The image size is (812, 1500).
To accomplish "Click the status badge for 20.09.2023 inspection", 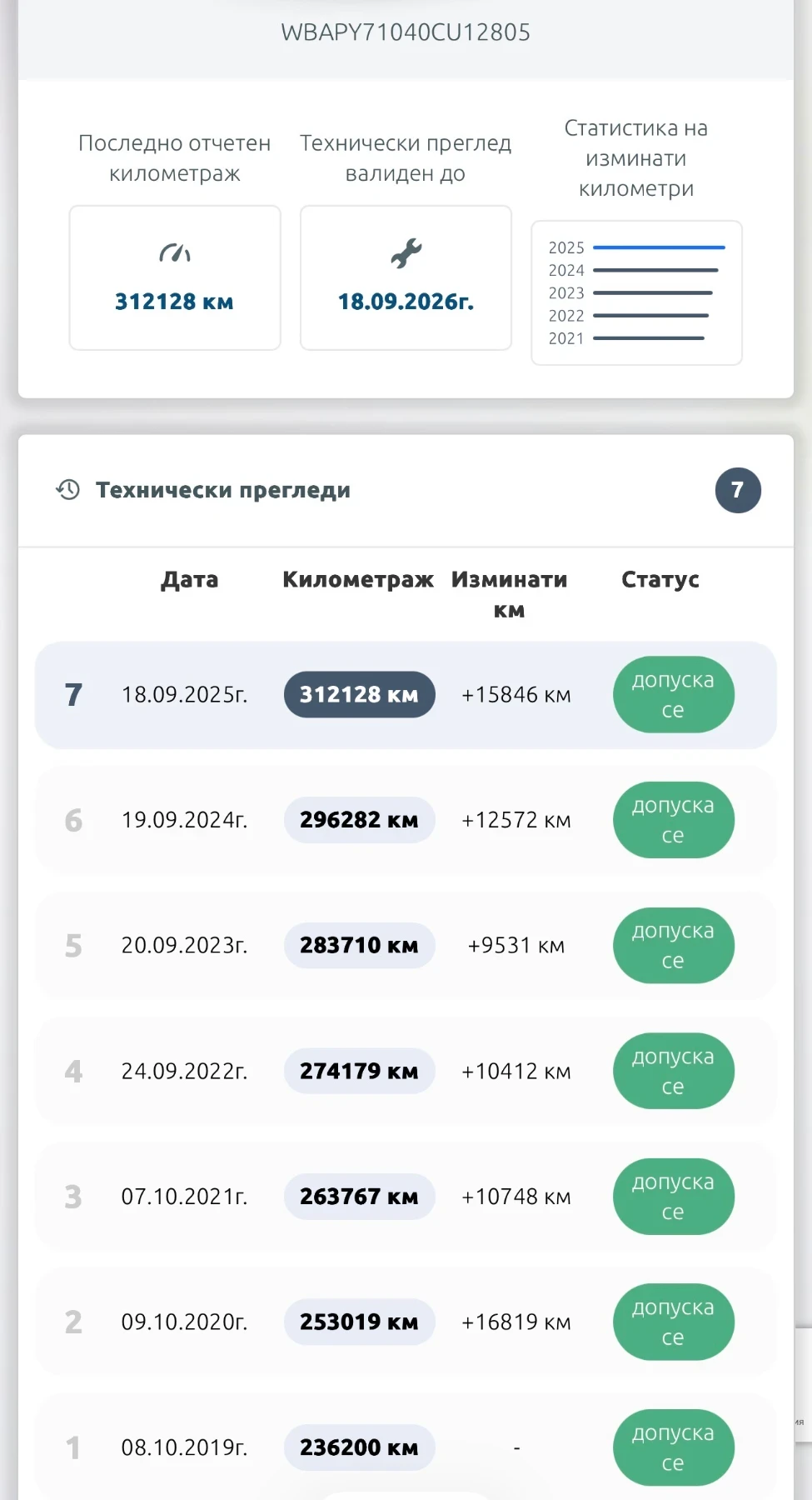I will click(x=673, y=945).
